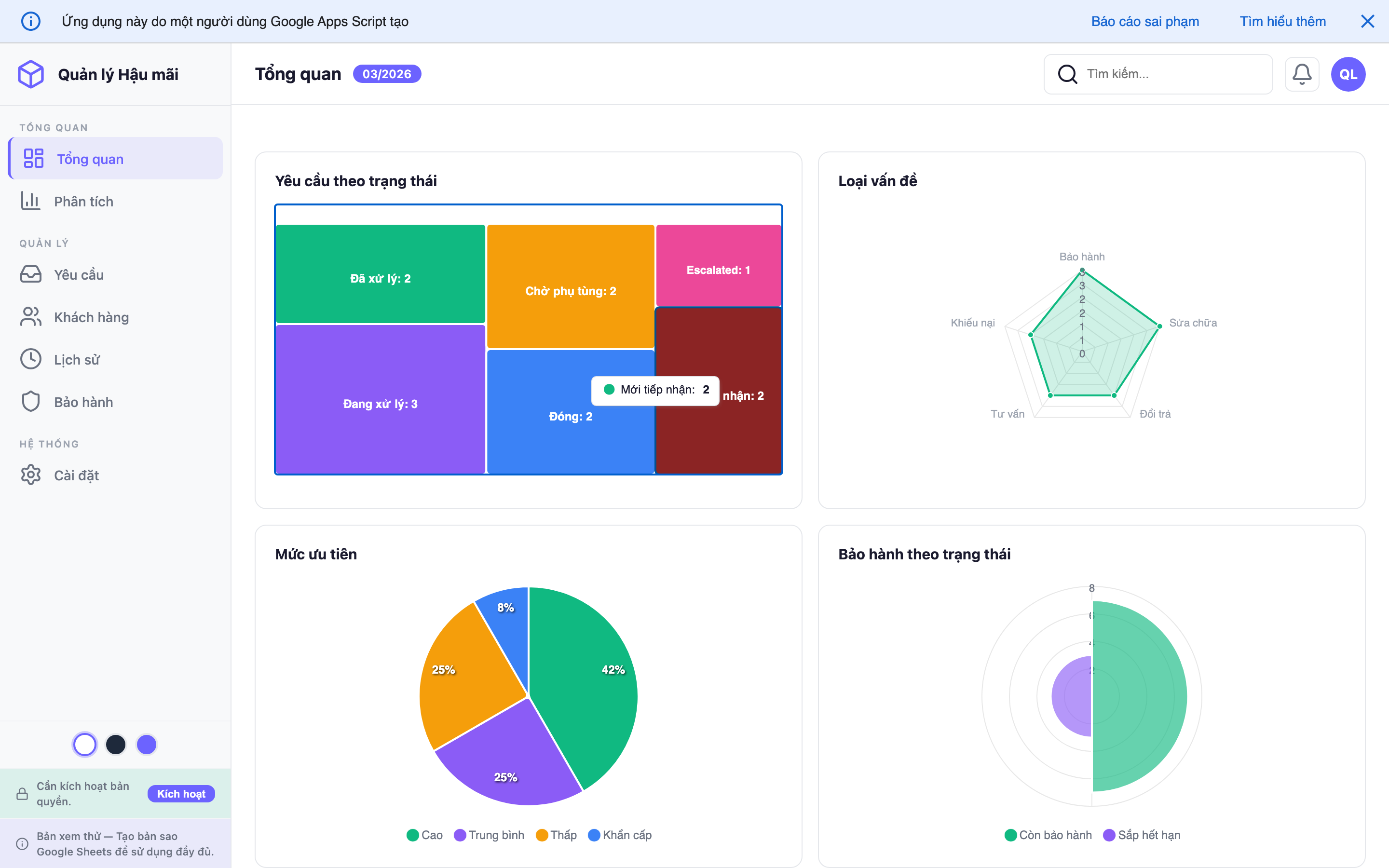This screenshot has width=1389, height=868.
Task: Follow the Báo cáo sai phạm link
Action: (1144, 21)
